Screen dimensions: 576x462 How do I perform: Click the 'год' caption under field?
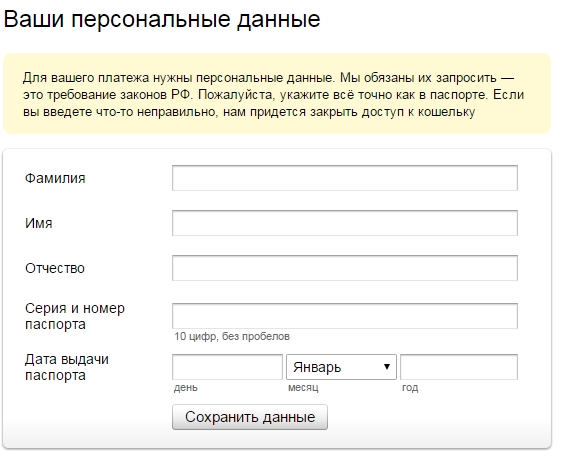coord(410,388)
